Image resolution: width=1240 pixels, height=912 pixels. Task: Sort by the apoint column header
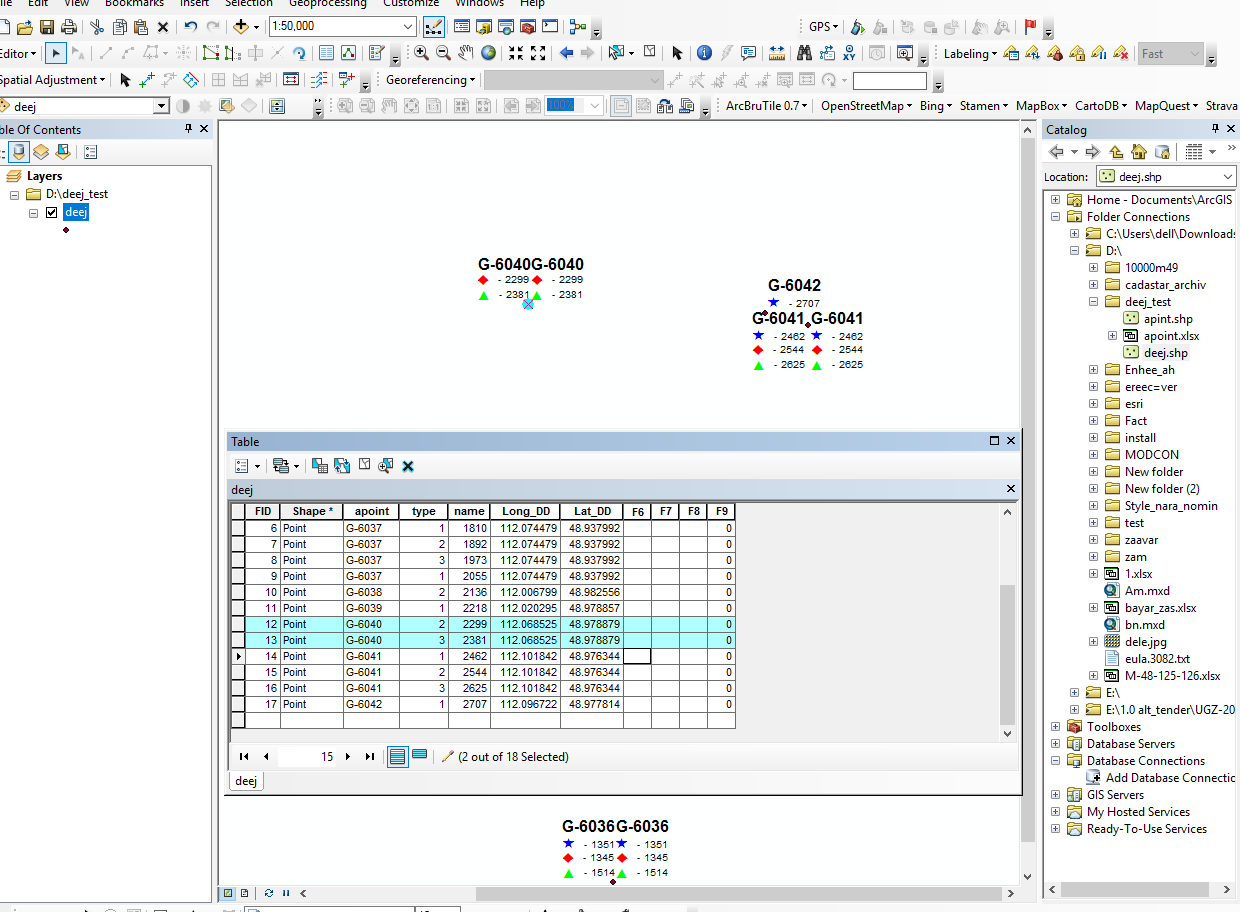pos(371,511)
